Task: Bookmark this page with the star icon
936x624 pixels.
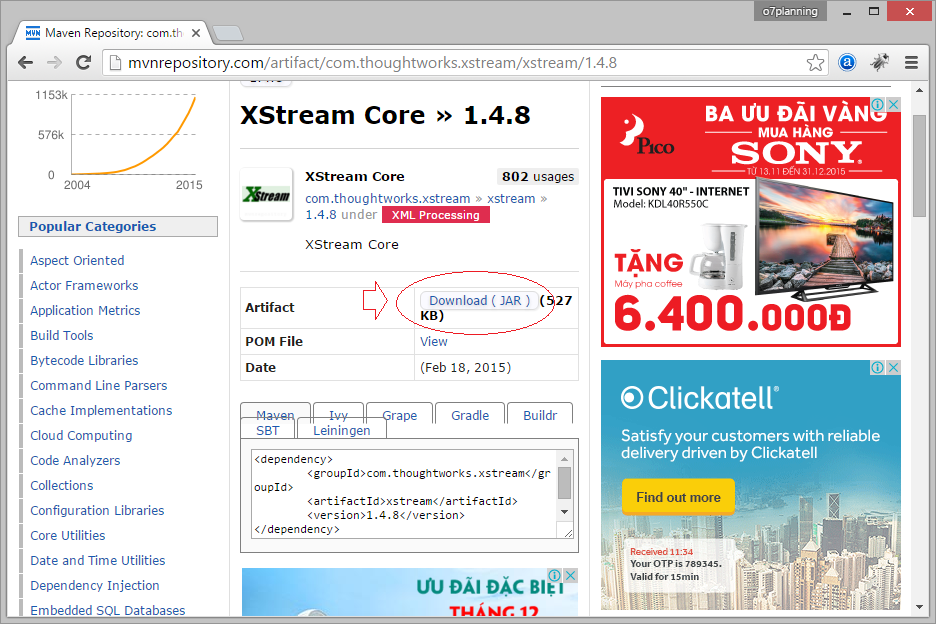Action: 815,62
